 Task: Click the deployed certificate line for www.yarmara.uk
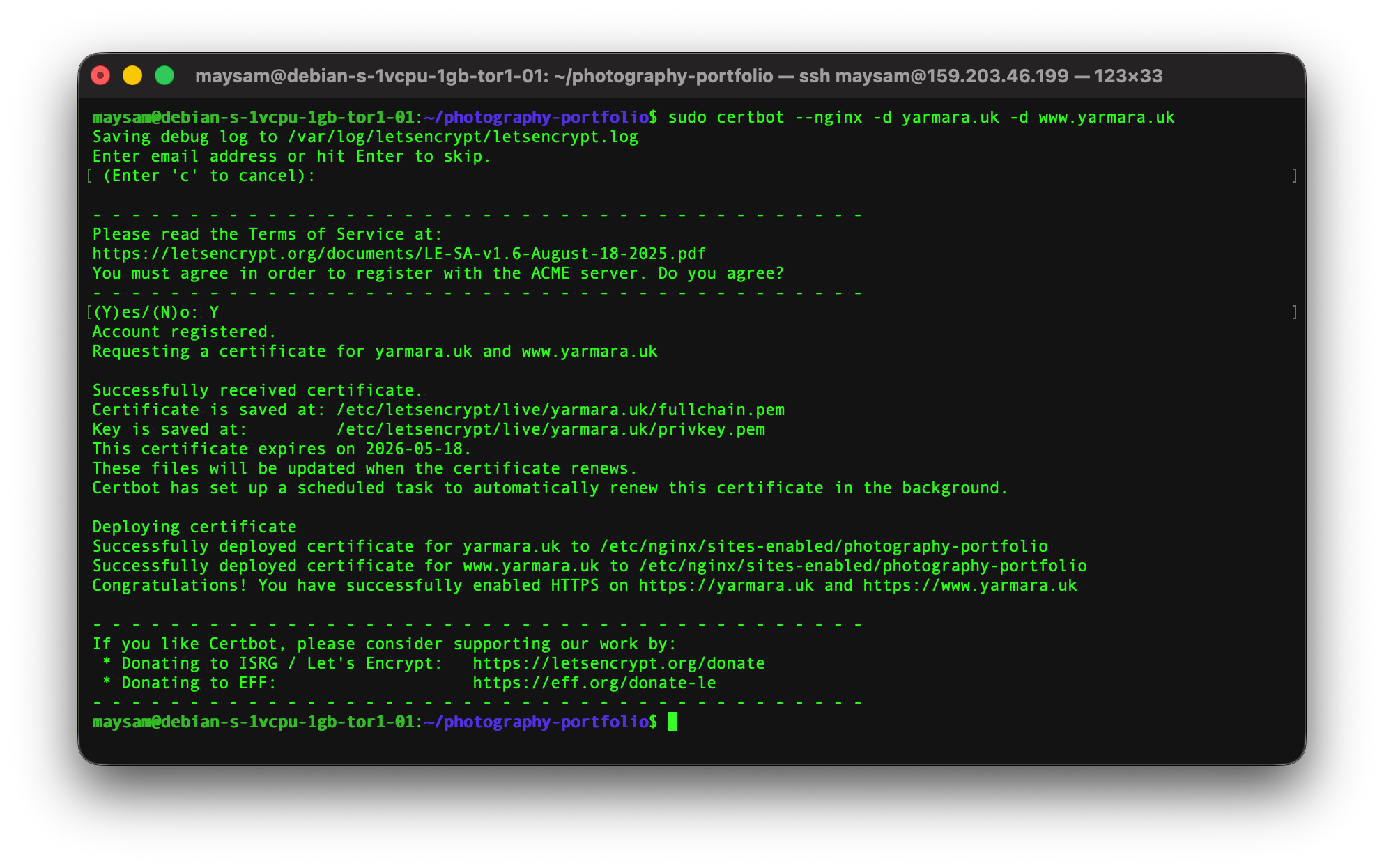pos(590,566)
